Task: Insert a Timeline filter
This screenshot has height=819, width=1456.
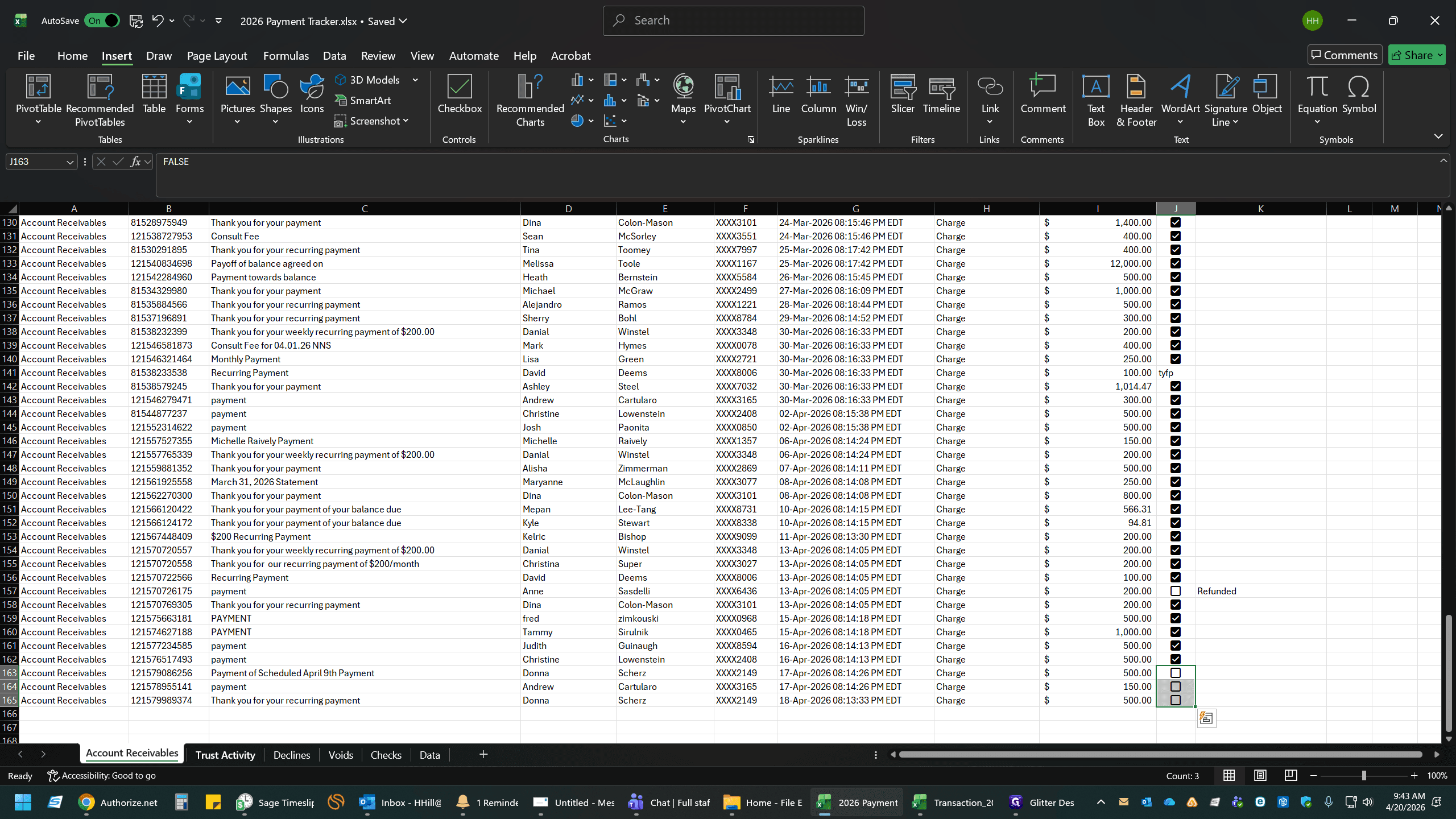Action: 941,94
